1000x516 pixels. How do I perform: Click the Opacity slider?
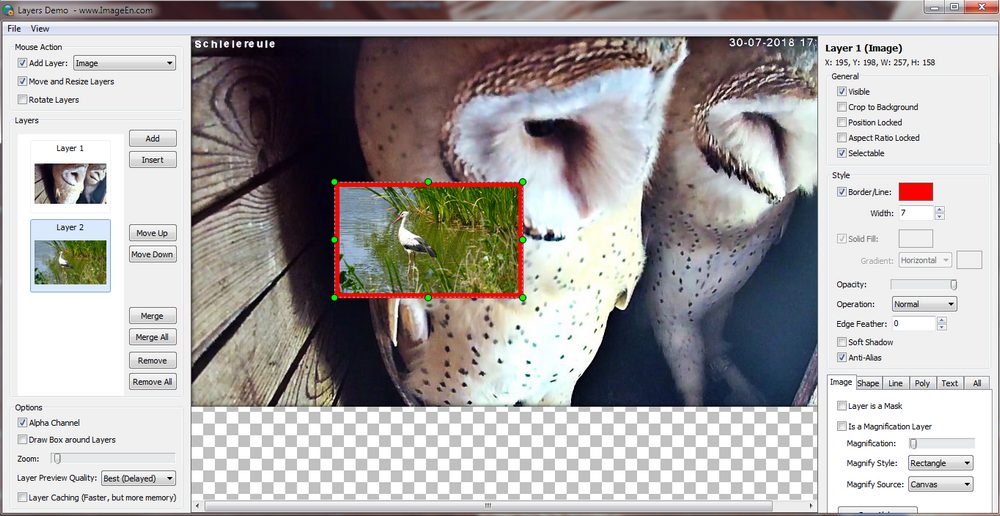[x=923, y=284]
